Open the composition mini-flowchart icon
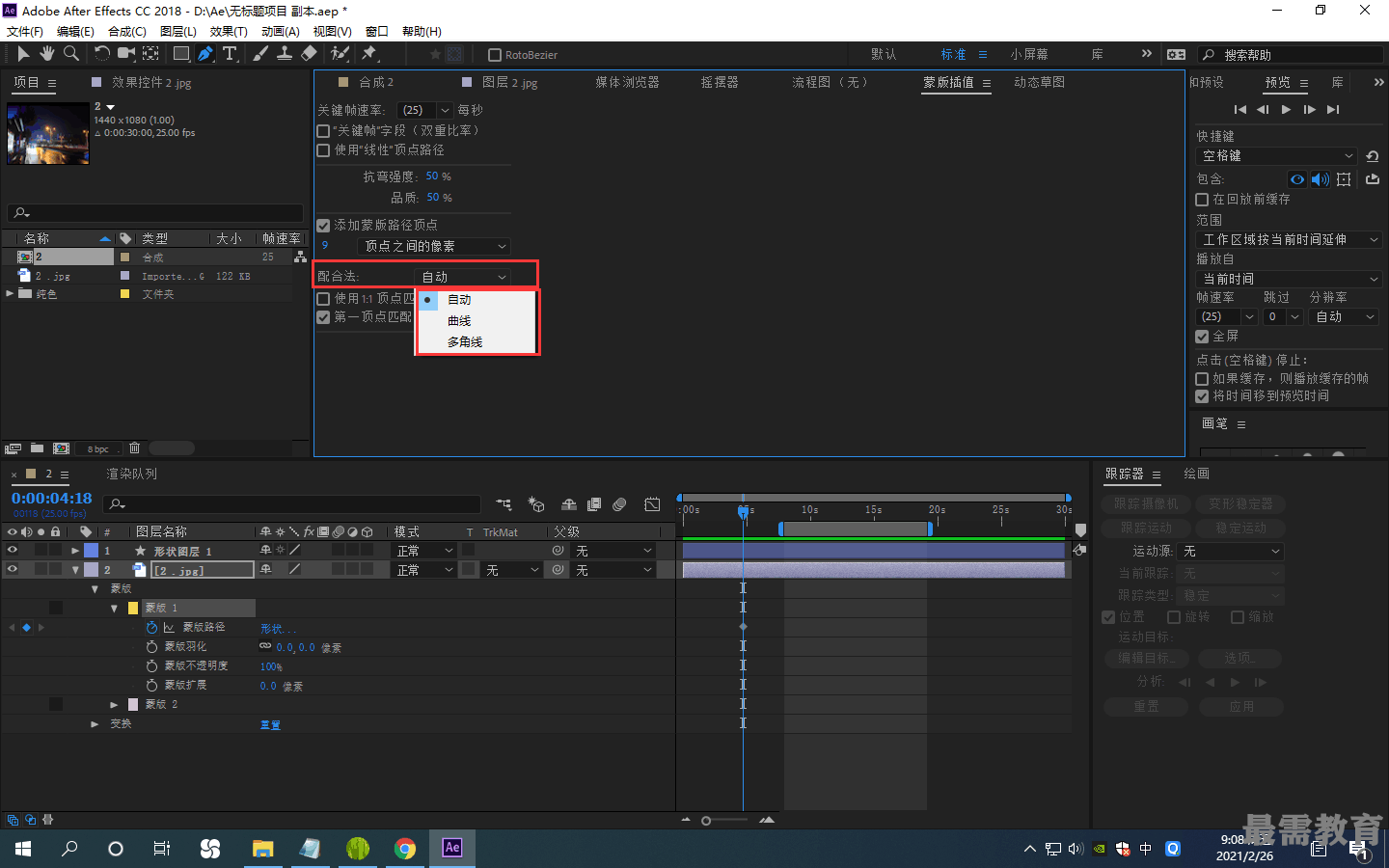The width and height of the screenshot is (1389, 868). 504,504
